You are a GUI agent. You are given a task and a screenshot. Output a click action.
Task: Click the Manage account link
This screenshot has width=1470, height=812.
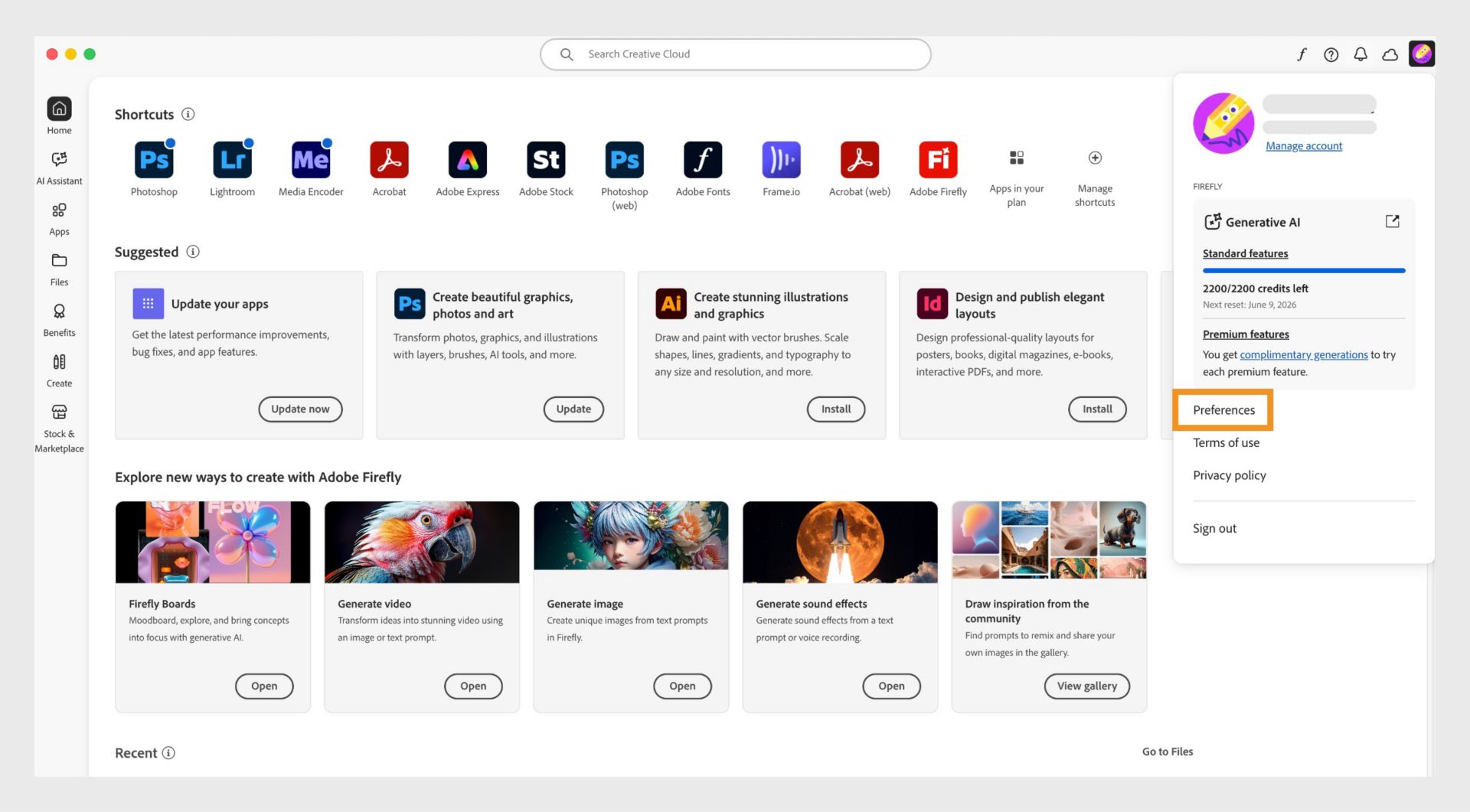tap(1304, 146)
